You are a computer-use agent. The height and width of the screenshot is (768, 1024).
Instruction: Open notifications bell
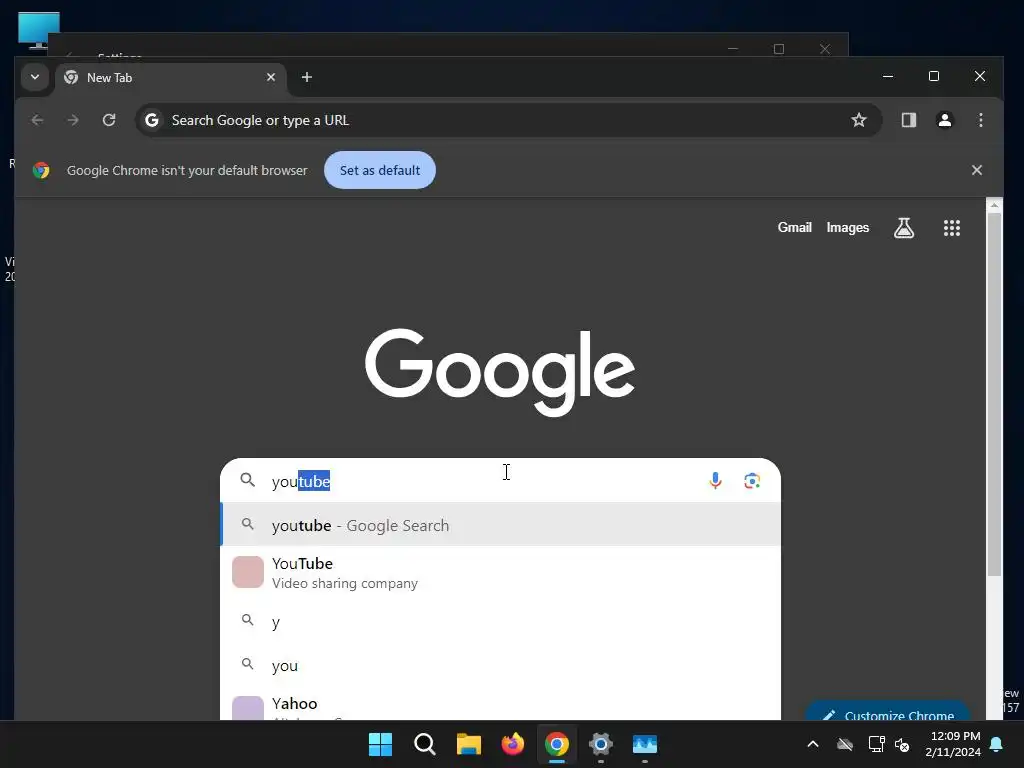point(997,744)
